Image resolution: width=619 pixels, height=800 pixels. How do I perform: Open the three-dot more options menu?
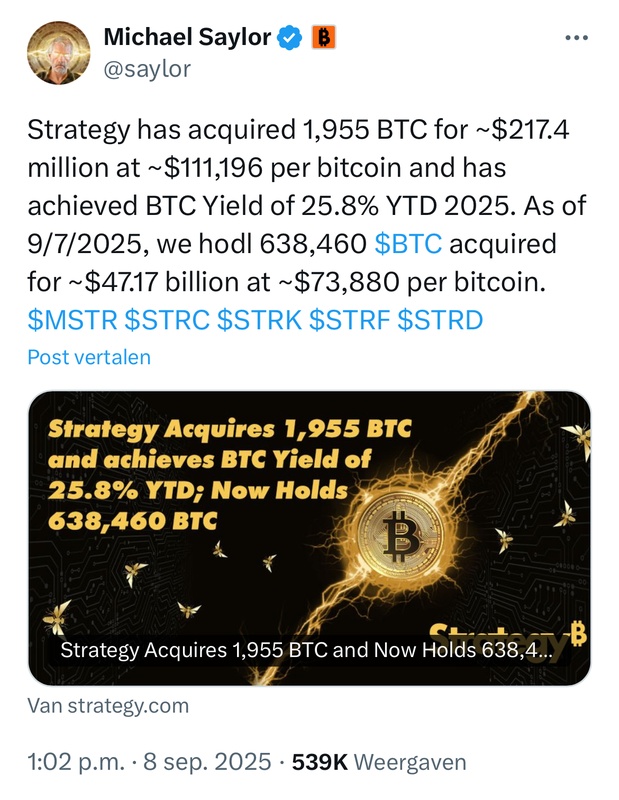pos(577,38)
